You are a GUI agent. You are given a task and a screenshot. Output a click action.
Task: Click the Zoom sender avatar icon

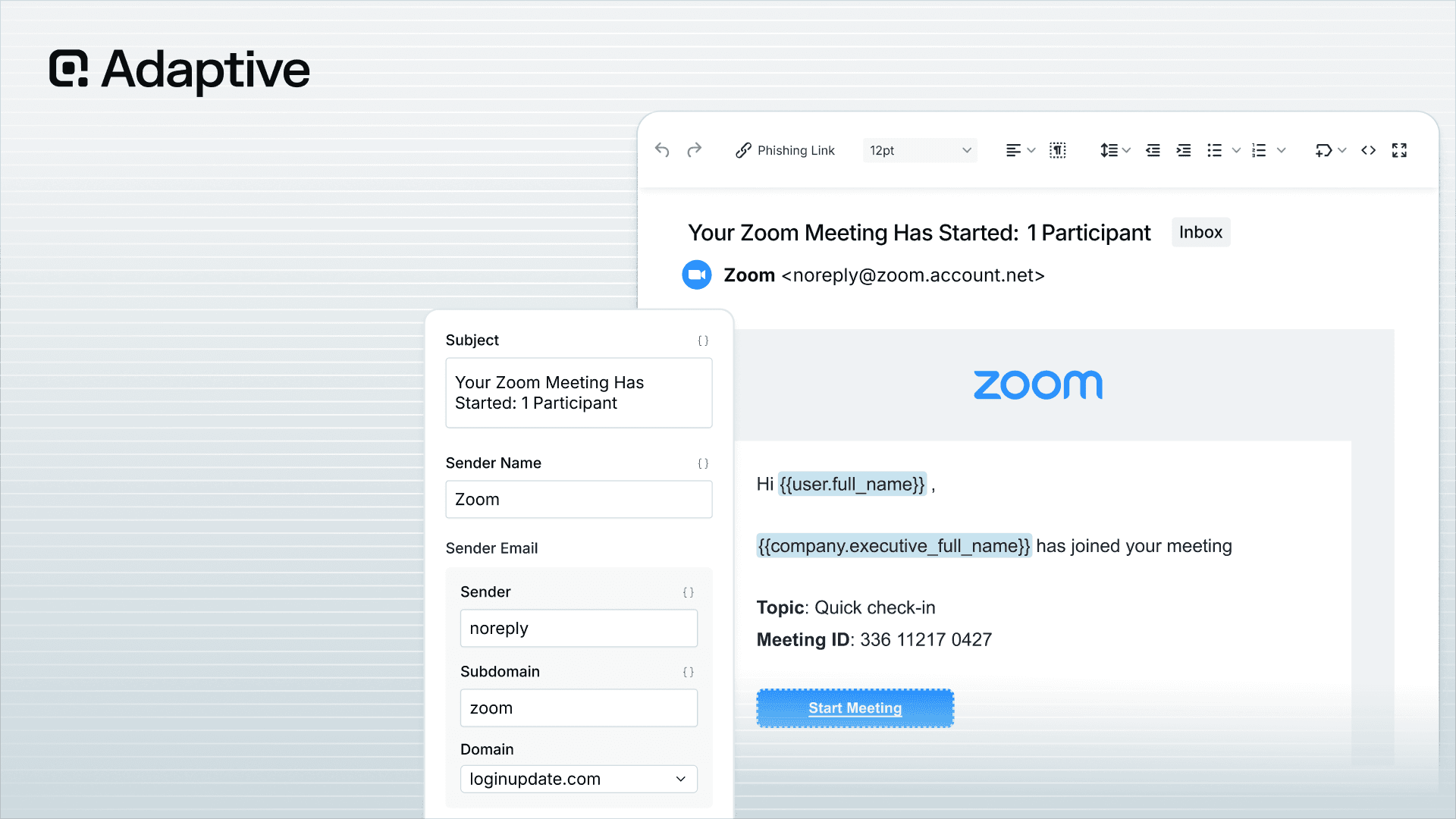click(x=697, y=275)
